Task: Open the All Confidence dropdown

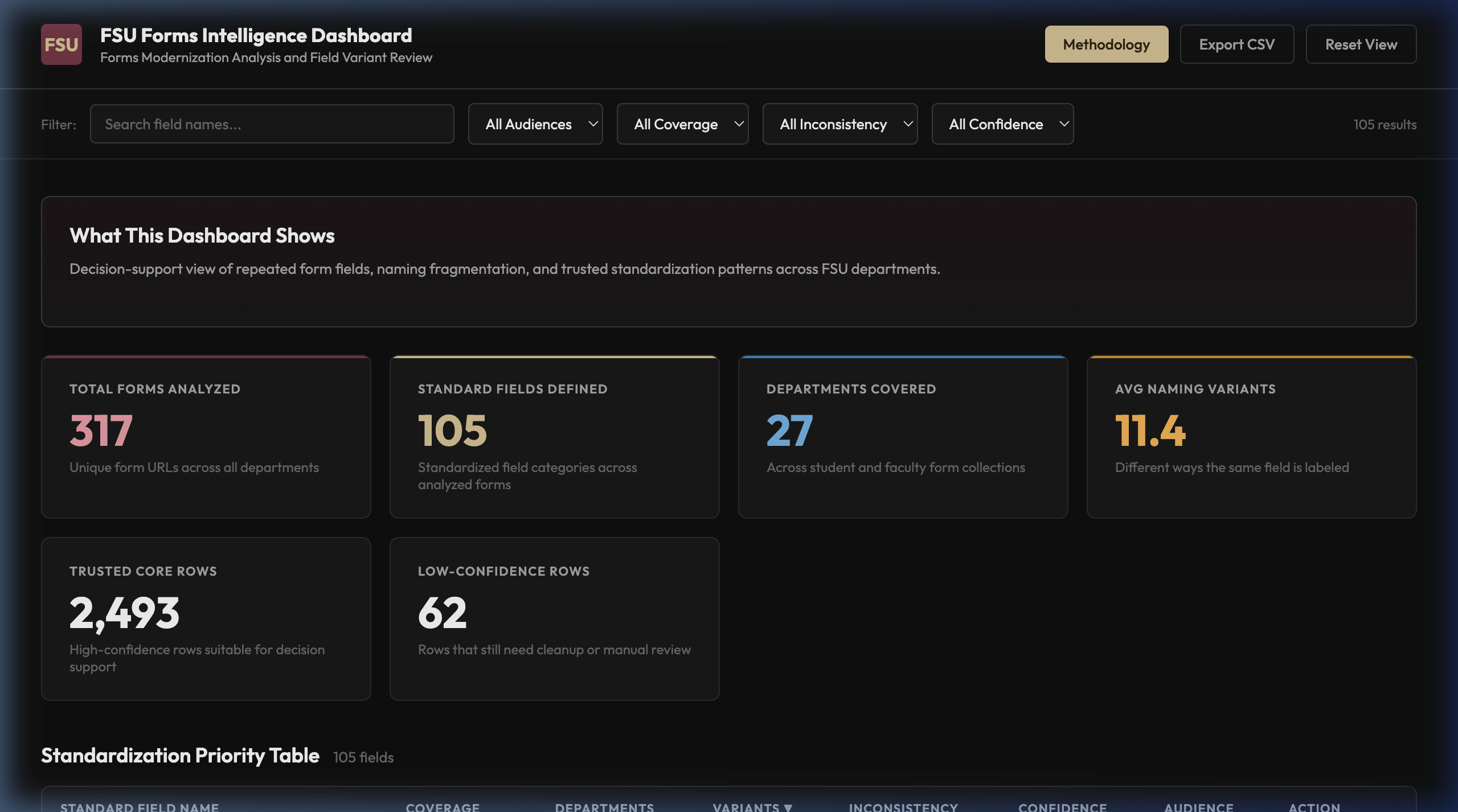Action: tap(1002, 124)
